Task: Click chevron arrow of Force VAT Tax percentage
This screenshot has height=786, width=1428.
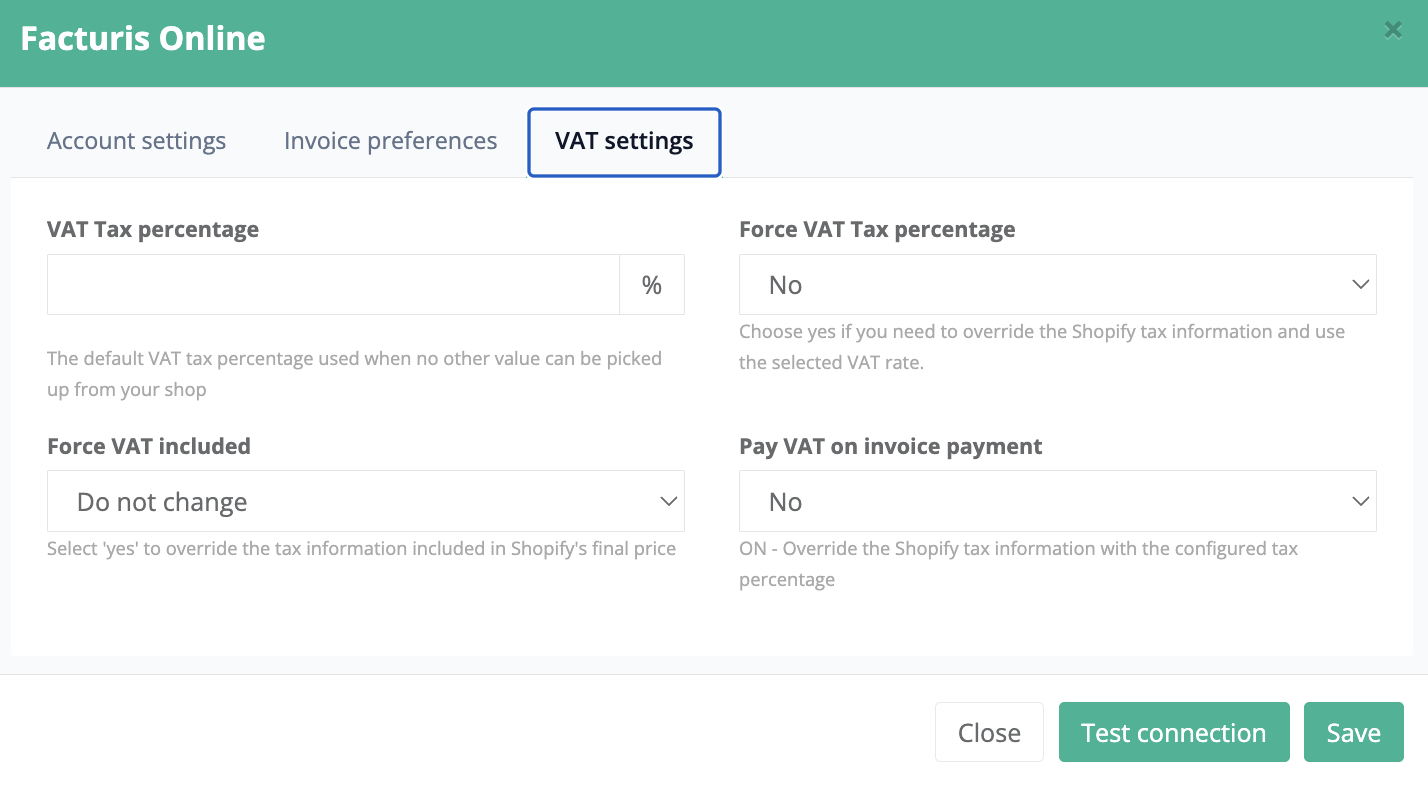Action: click(x=1360, y=285)
